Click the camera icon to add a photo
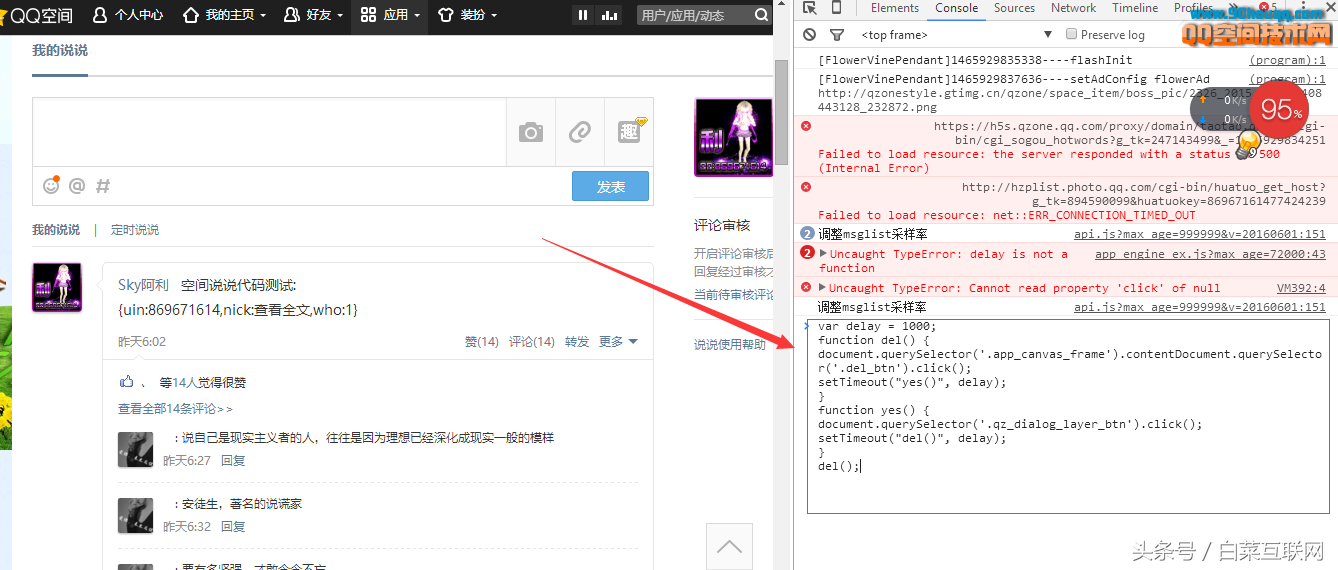This screenshot has height=570, width=1338. [531, 132]
